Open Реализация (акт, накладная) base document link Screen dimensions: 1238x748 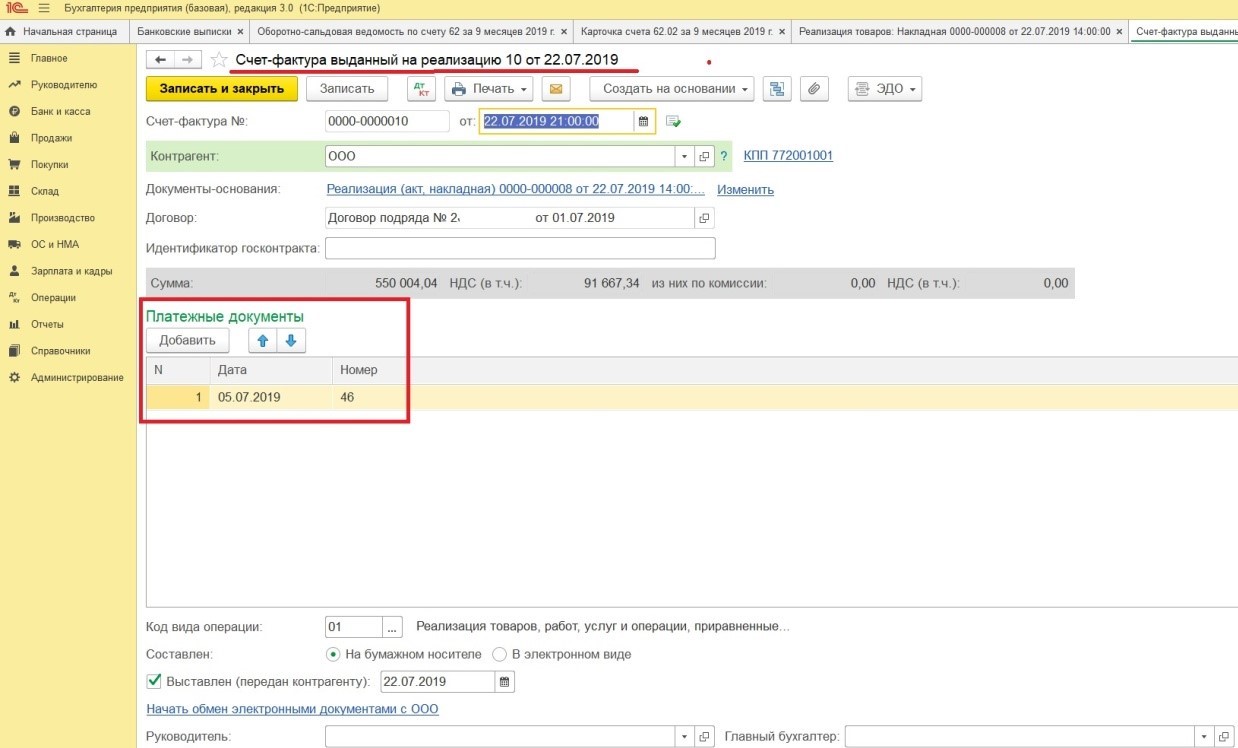coord(516,189)
